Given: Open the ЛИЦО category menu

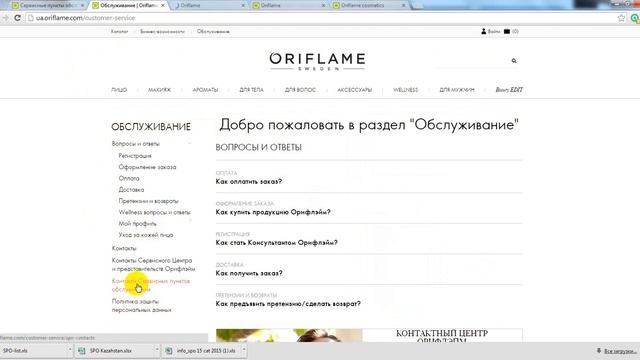Looking at the screenshot, I should pos(119,90).
